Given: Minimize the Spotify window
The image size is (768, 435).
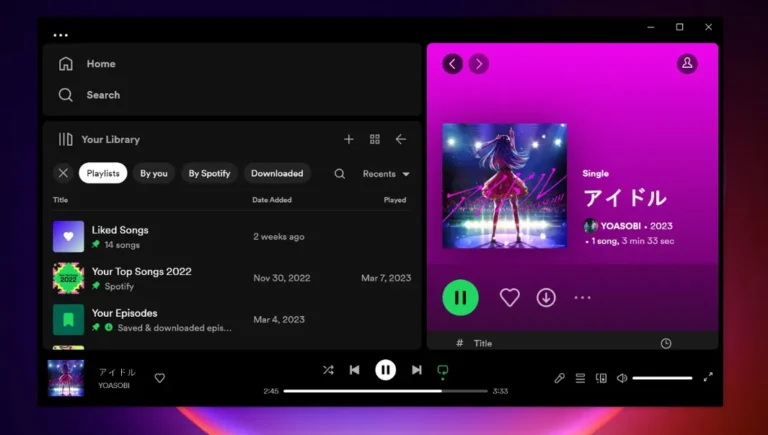Looking at the screenshot, I should [x=650, y=27].
